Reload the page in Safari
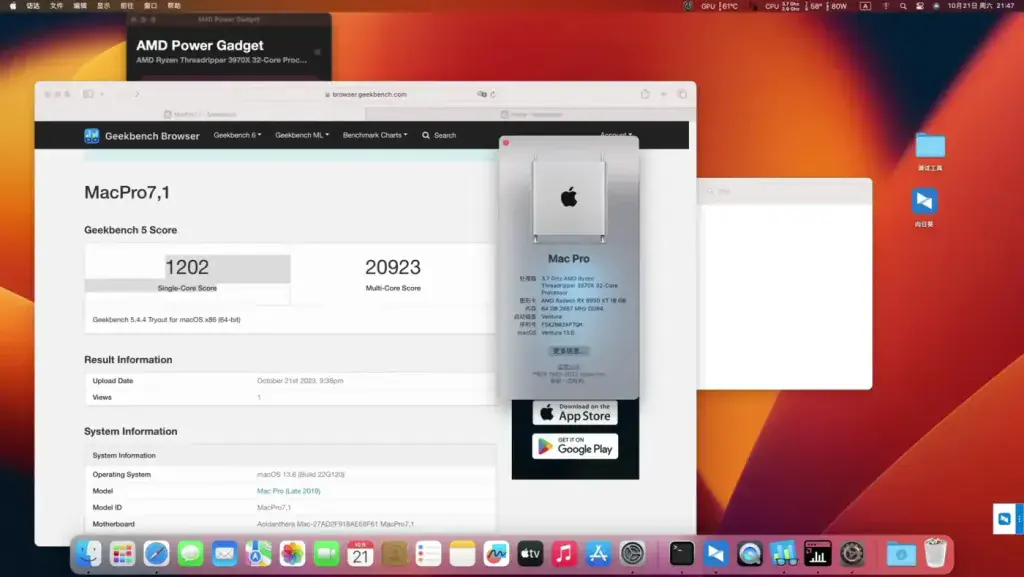Viewport: 1024px width, 577px height. point(493,95)
